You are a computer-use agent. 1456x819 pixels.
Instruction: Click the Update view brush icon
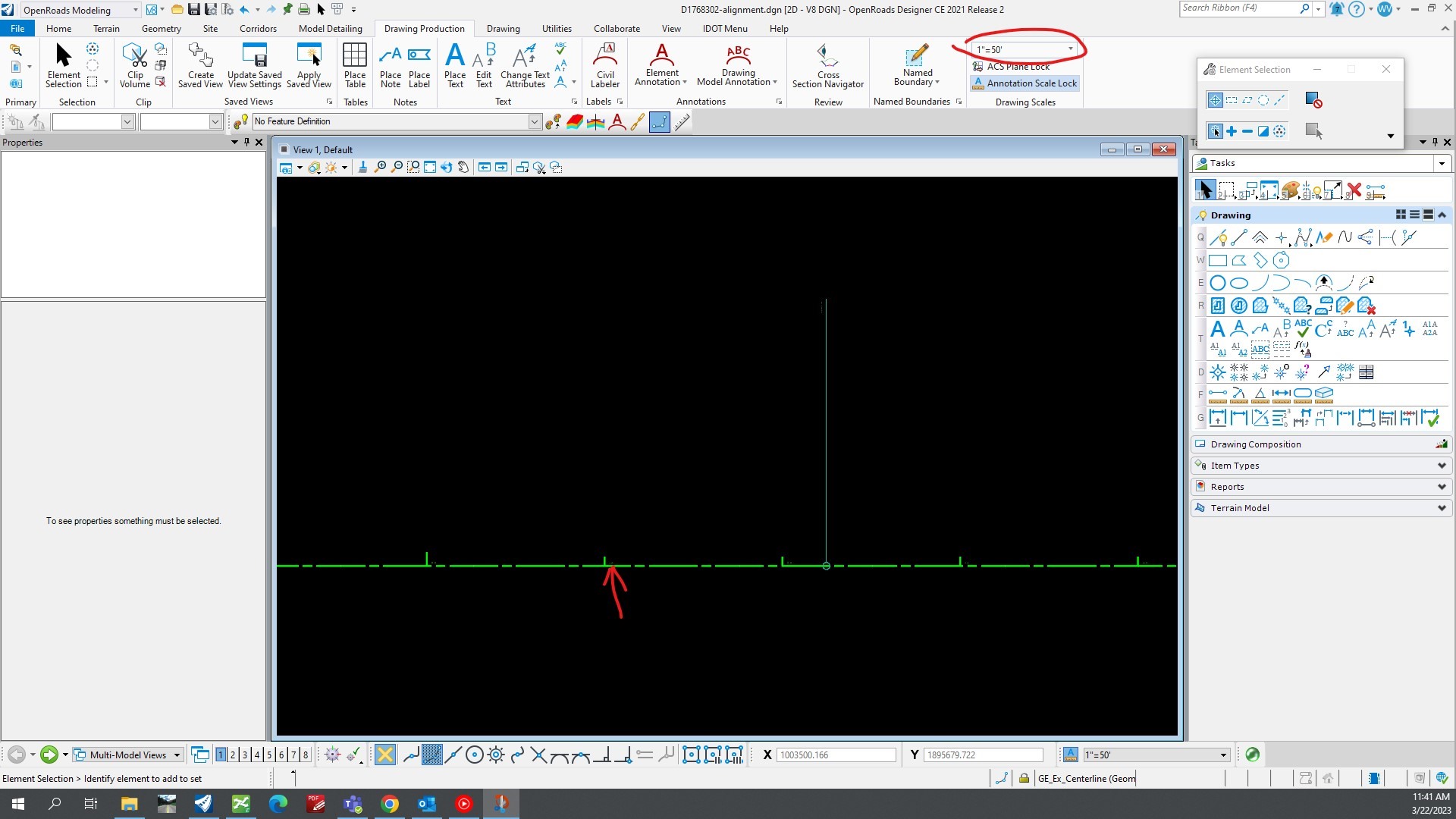362,168
